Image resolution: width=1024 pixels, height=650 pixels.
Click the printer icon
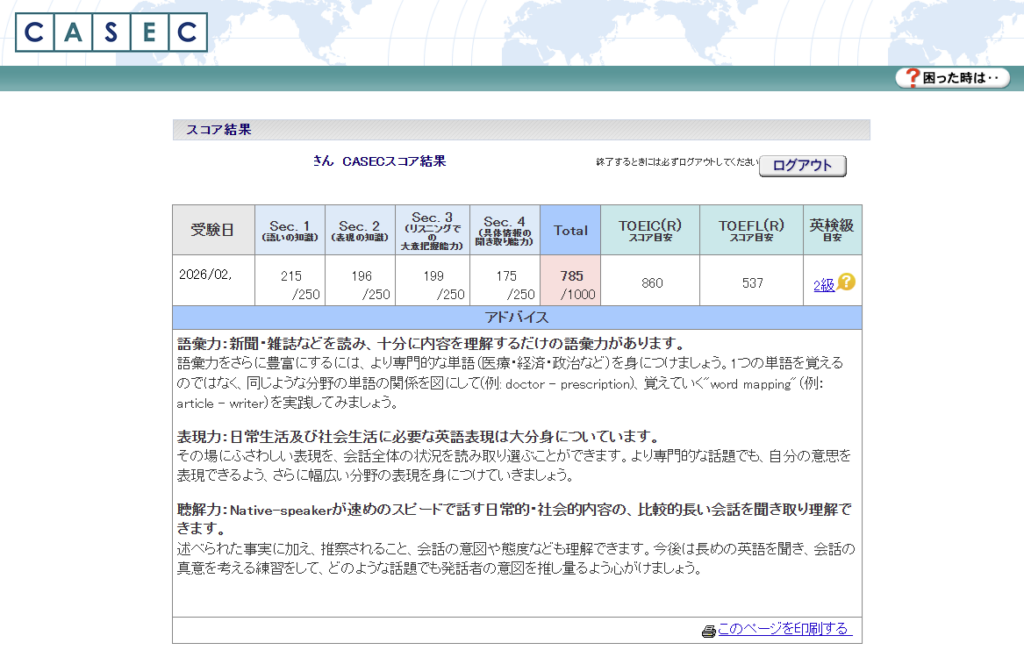pyautogui.click(x=708, y=630)
